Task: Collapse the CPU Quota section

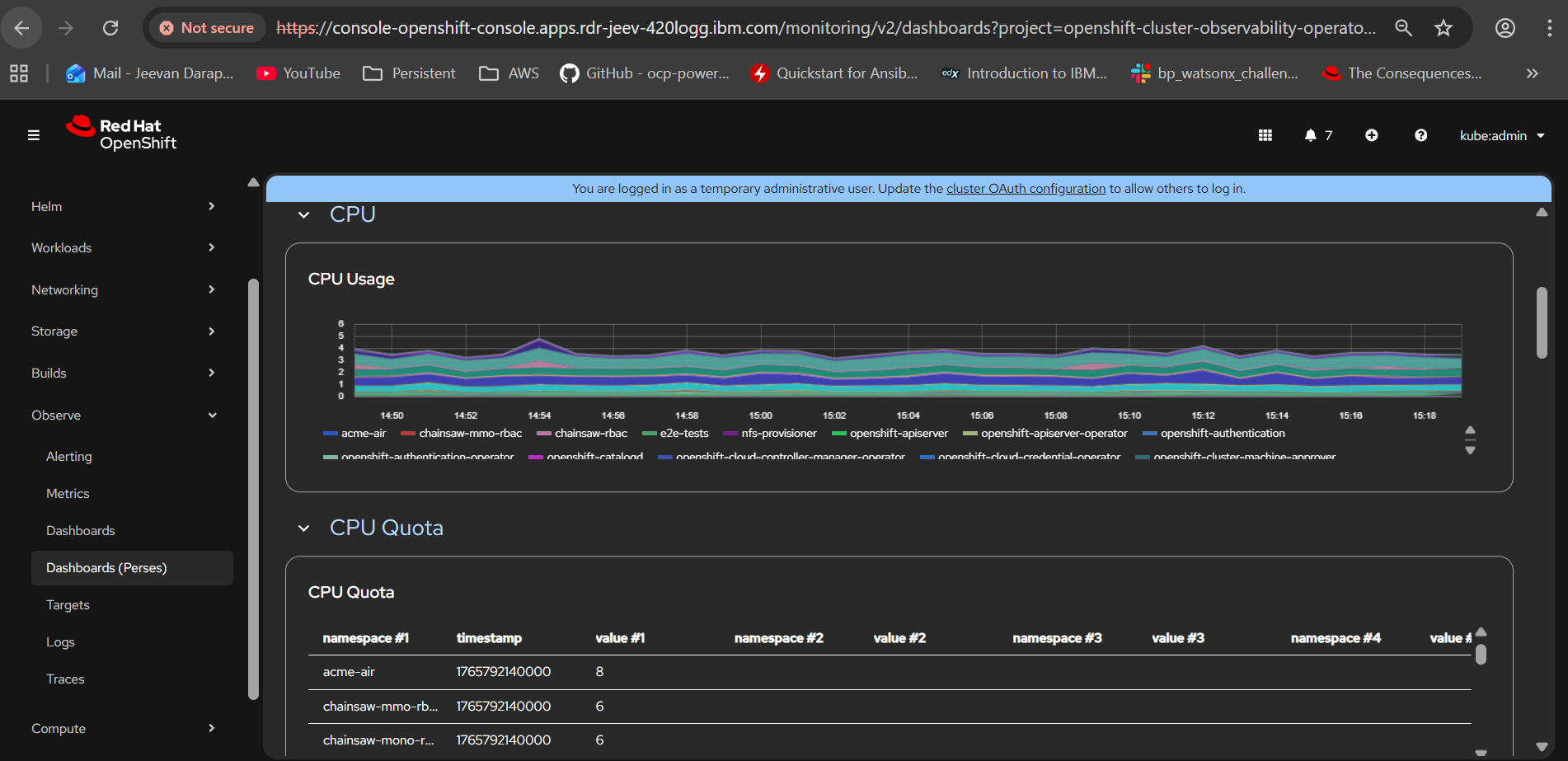Action: click(304, 528)
